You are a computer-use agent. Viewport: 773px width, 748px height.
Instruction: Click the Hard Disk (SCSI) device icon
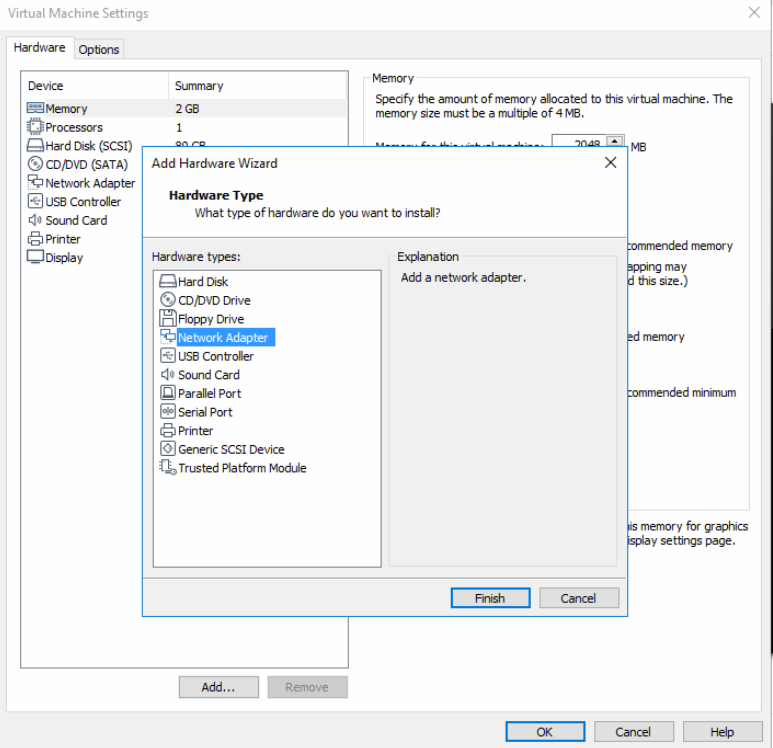(x=35, y=145)
